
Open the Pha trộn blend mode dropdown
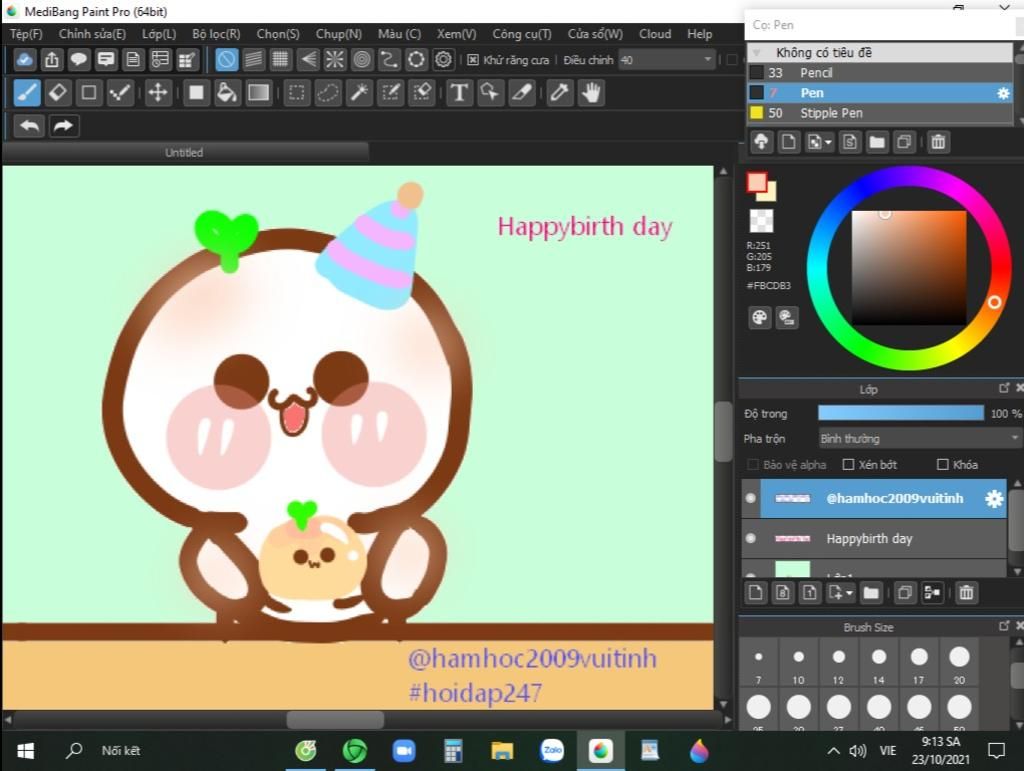point(920,438)
